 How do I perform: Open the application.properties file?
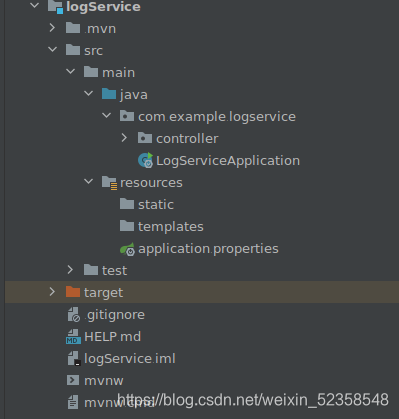tap(208, 249)
